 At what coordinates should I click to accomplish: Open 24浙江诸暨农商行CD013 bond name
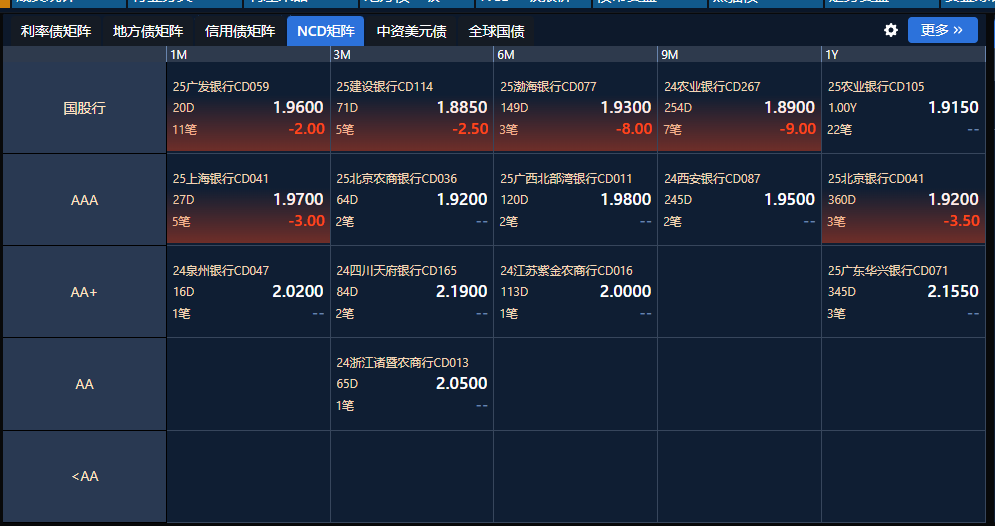(402, 362)
